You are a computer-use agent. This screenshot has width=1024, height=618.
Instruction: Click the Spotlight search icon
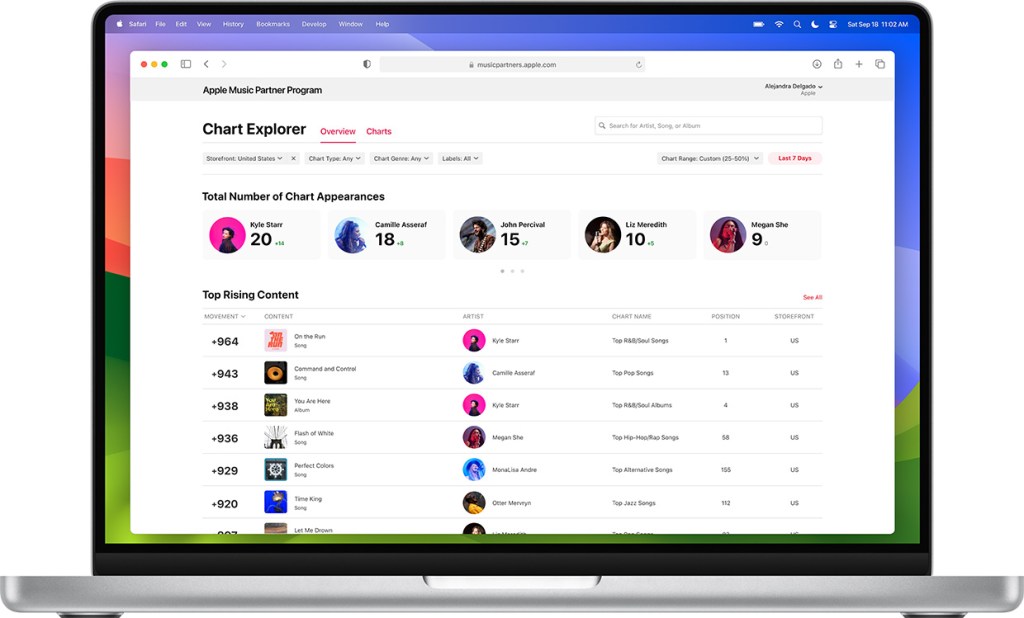click(797, 24)
